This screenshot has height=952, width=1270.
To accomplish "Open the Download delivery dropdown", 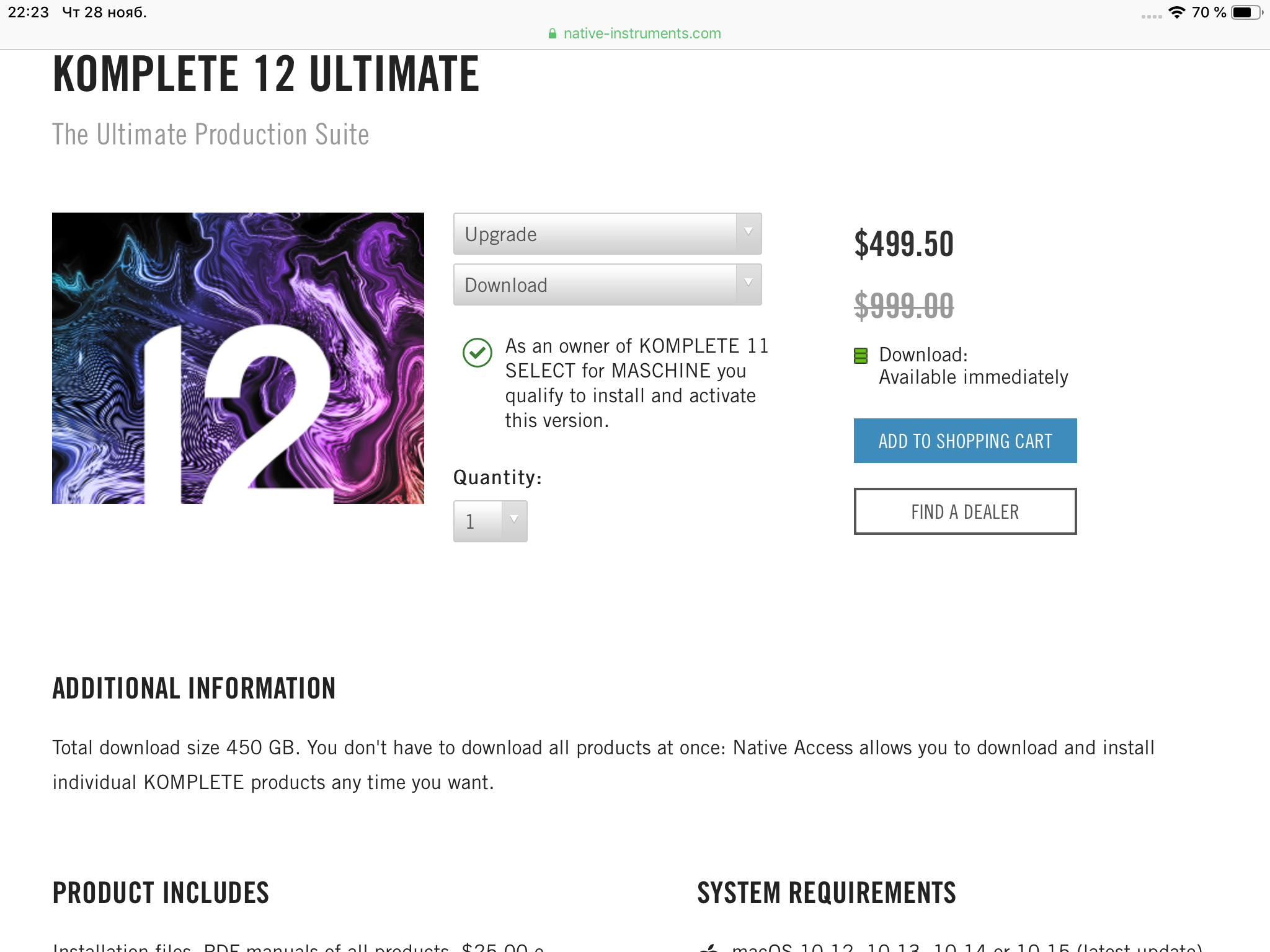I will pyautogui.click(x=607, y=284).
